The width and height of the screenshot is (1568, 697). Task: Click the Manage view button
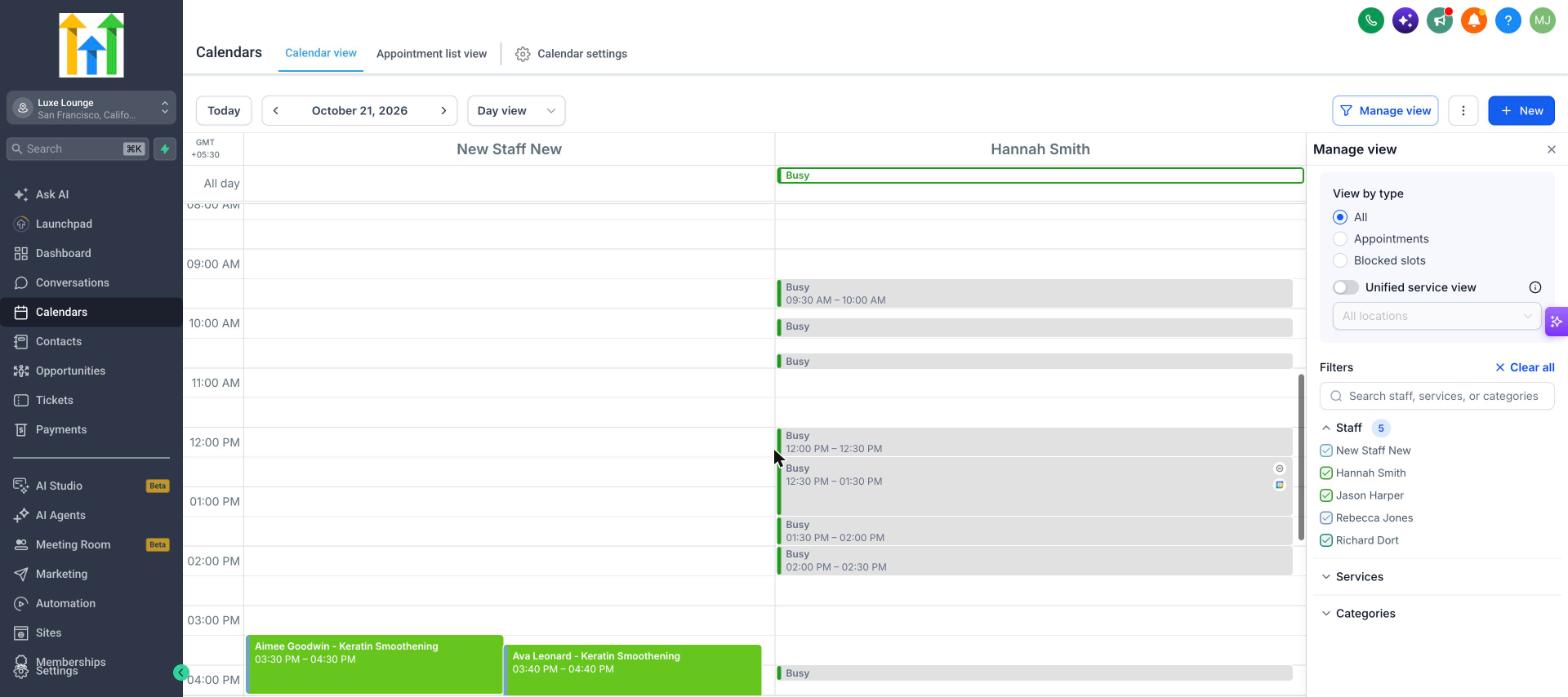(x=1385, y=111)
